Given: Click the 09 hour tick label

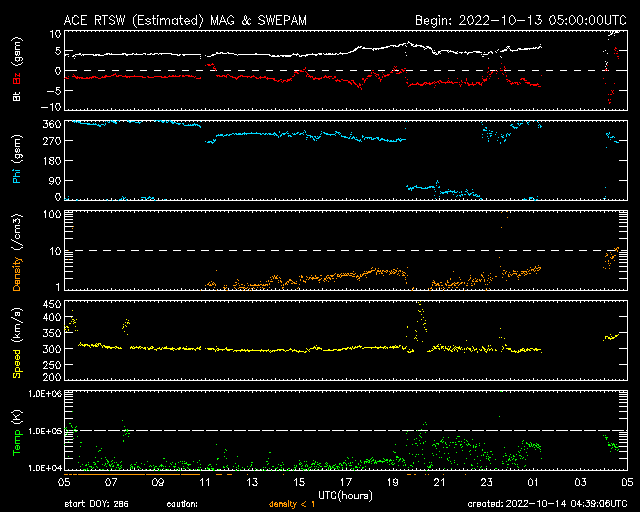Looking at the screenshot, I should (158, 481).
